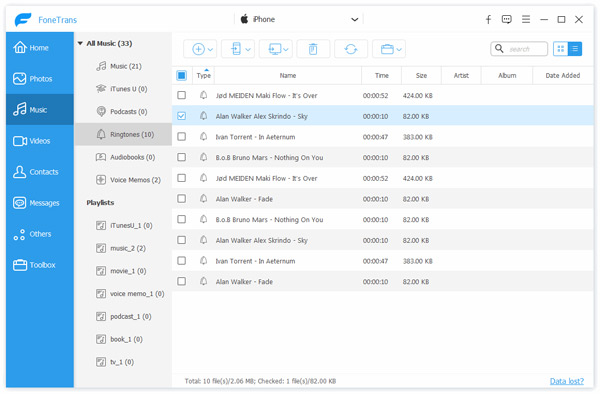Uncheck the selected Alan Walker Alex Skrindo - Sky row

pyautogui.click(x=181, y=116)
